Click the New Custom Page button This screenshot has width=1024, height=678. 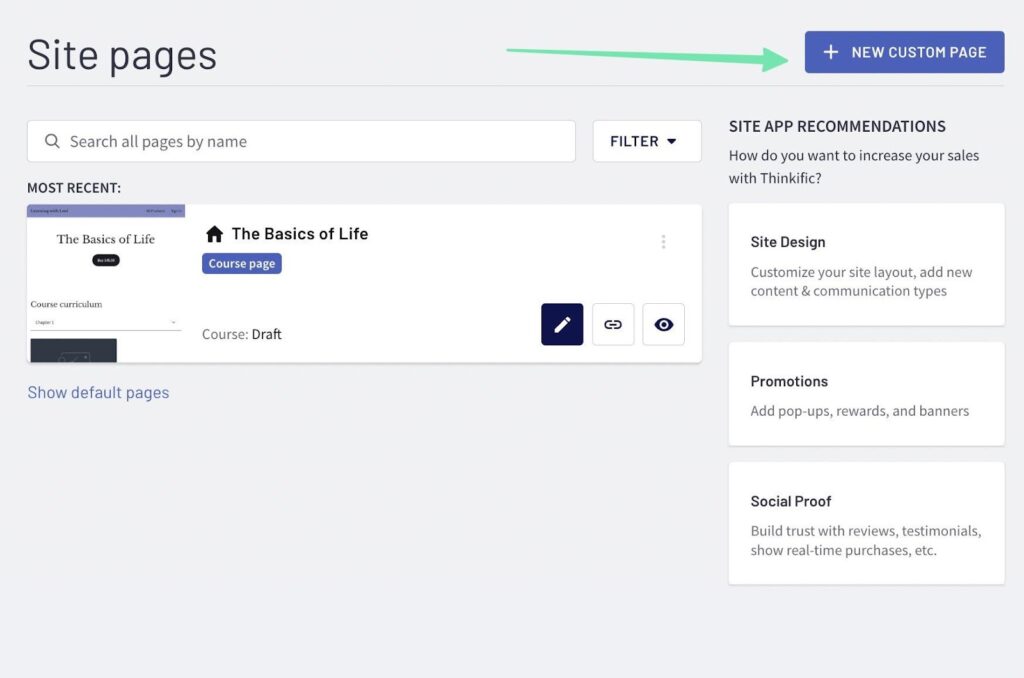click(904, 52)
